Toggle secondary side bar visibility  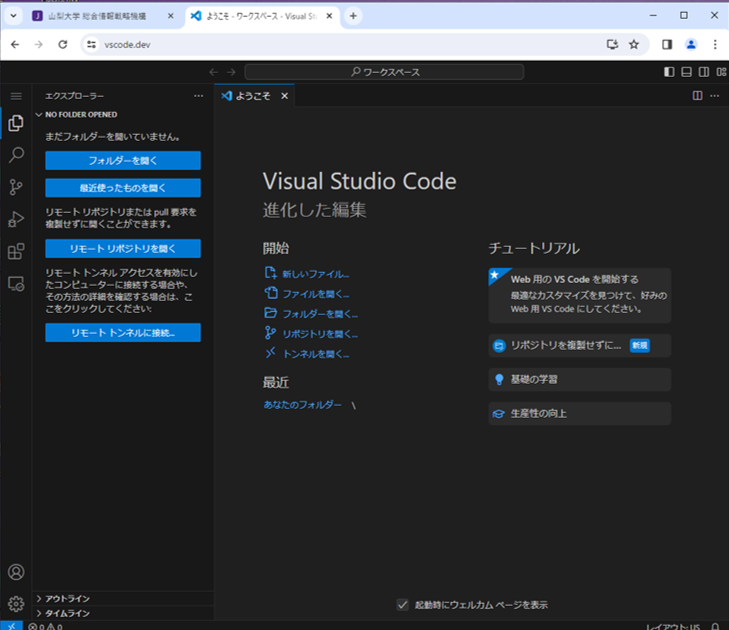[704, 72]
